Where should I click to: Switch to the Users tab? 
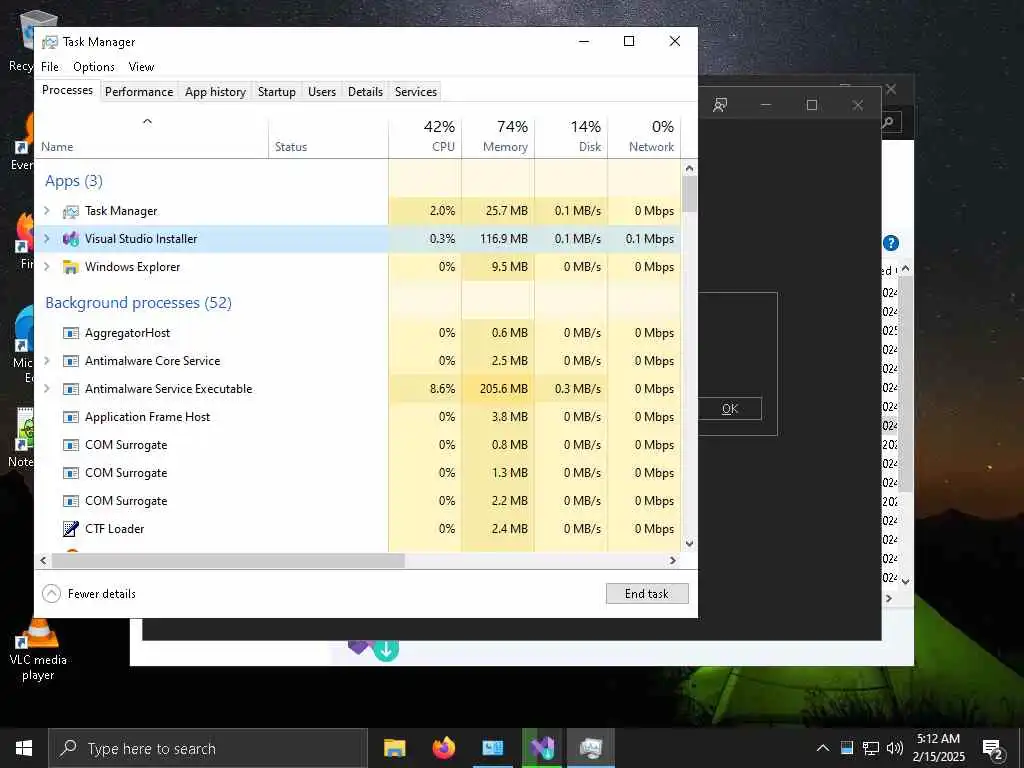click(x=322, y=92)
